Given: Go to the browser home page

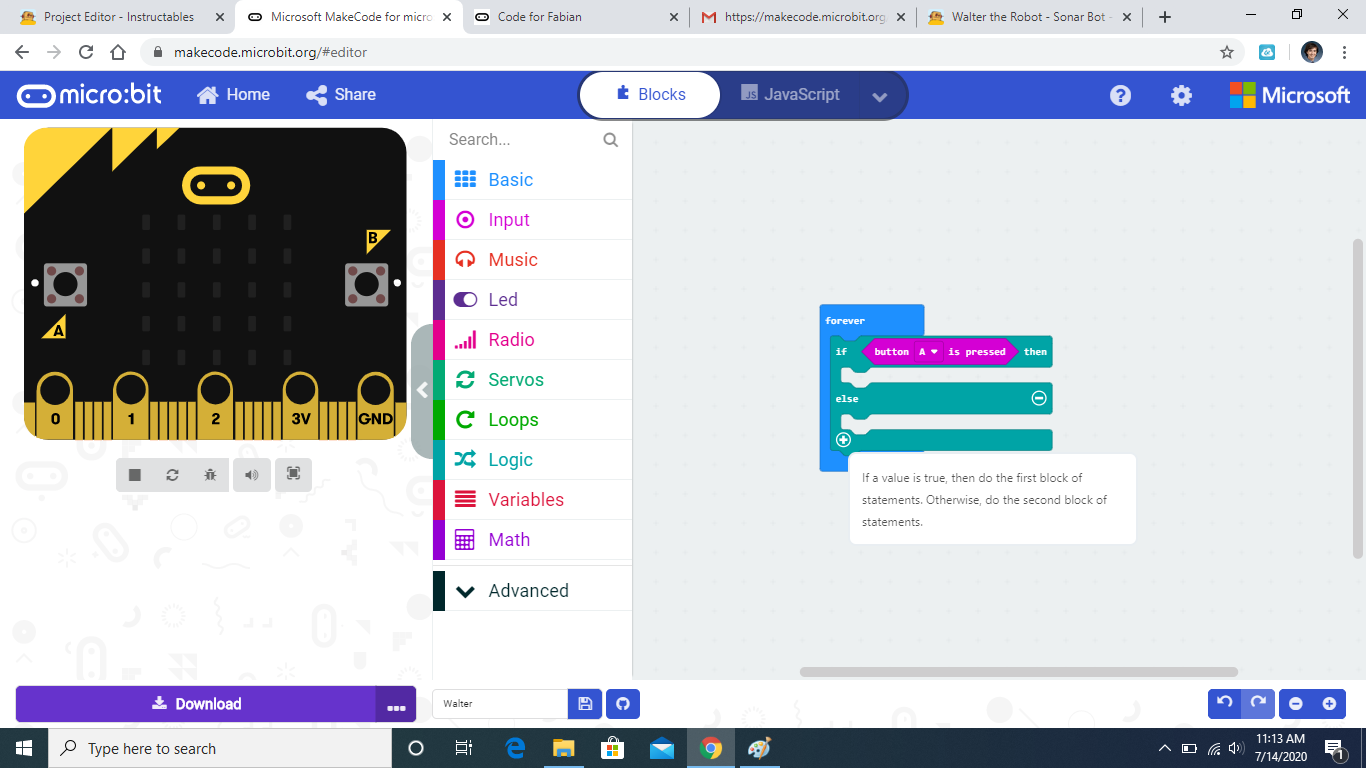Looking at the screenshot, I should tap(118, 52).
